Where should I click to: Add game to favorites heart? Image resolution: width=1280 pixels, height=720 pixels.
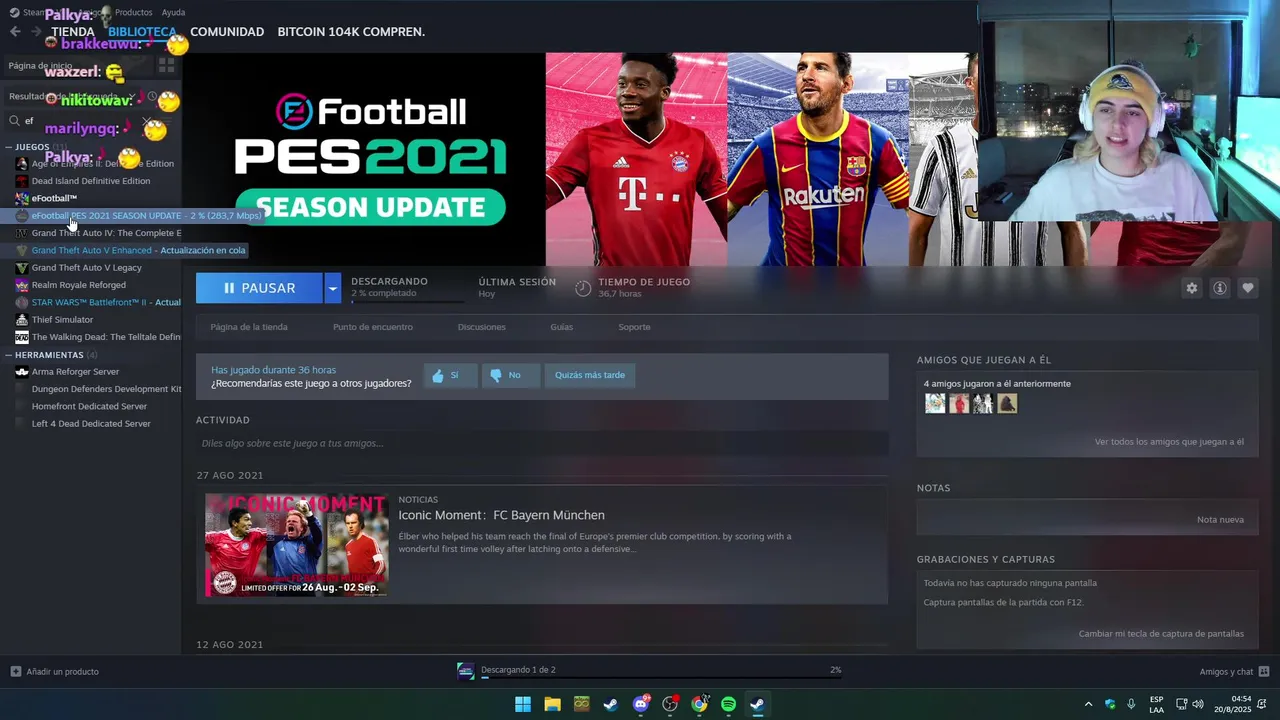tap(1247, 288)
